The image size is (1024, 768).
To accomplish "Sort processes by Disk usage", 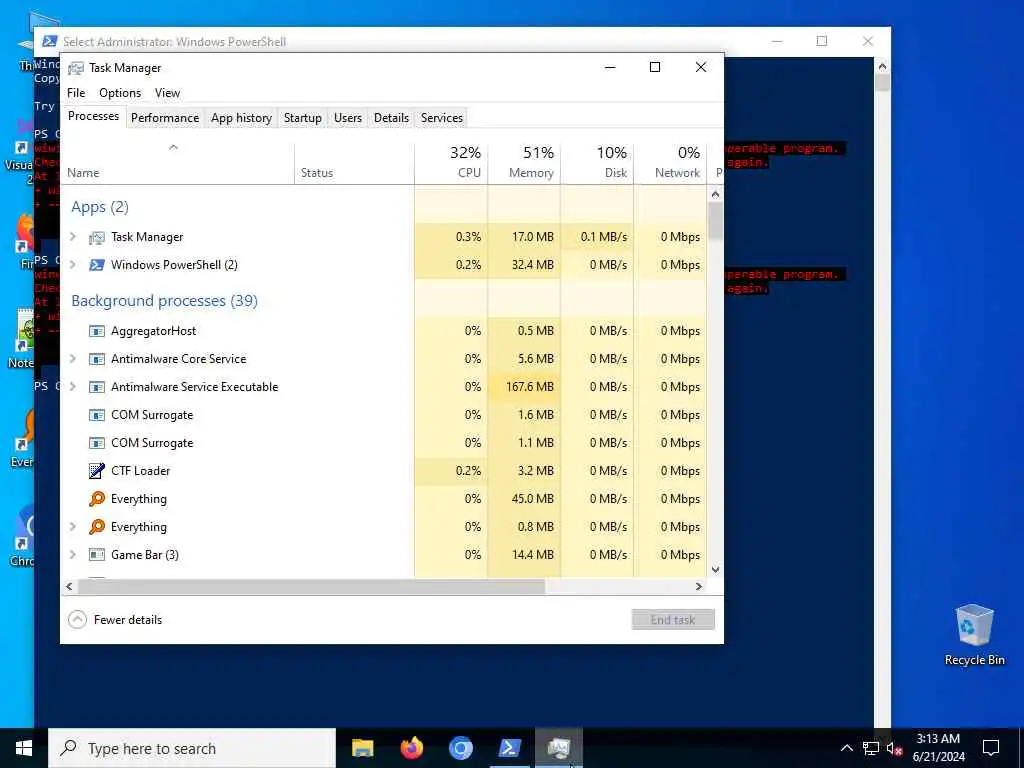I will (598, 163).
